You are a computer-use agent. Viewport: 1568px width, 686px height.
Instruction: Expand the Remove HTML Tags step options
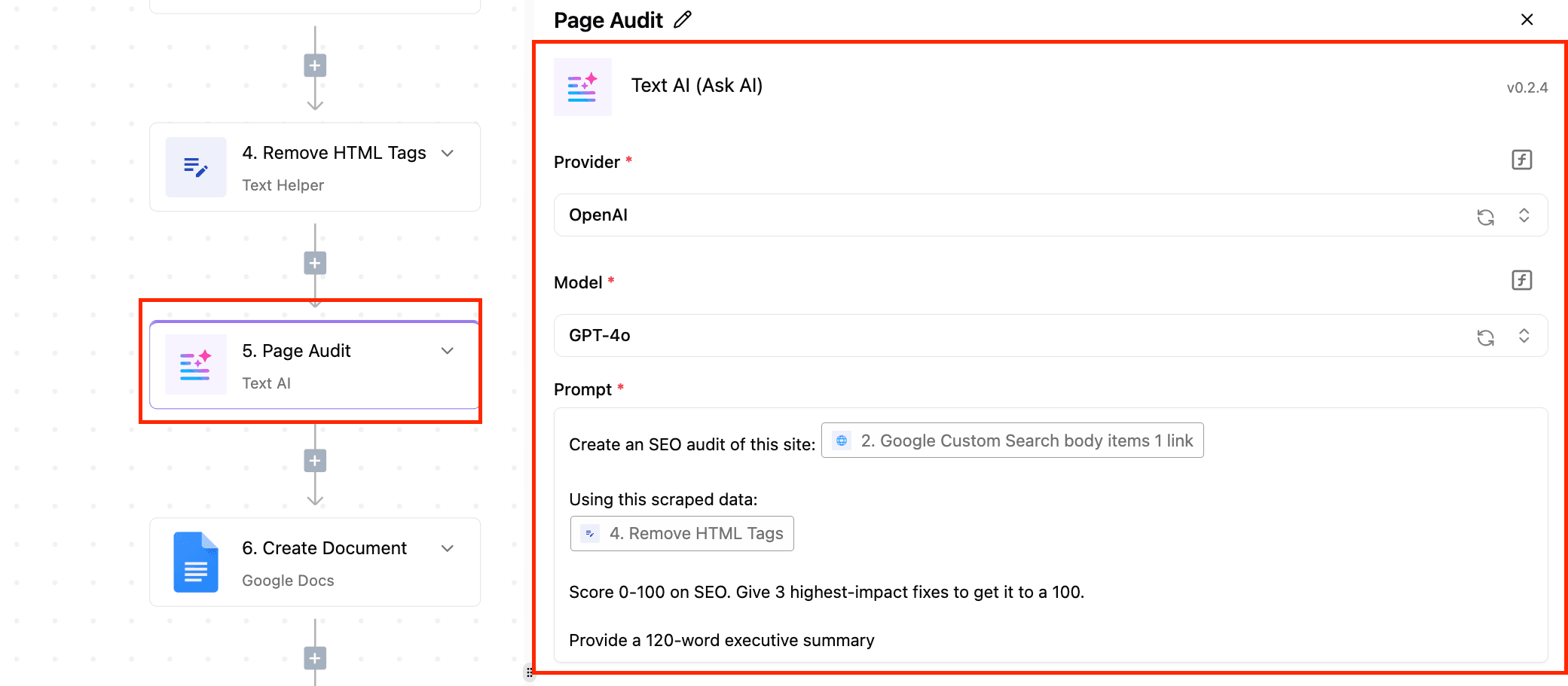tap(448, 154)
